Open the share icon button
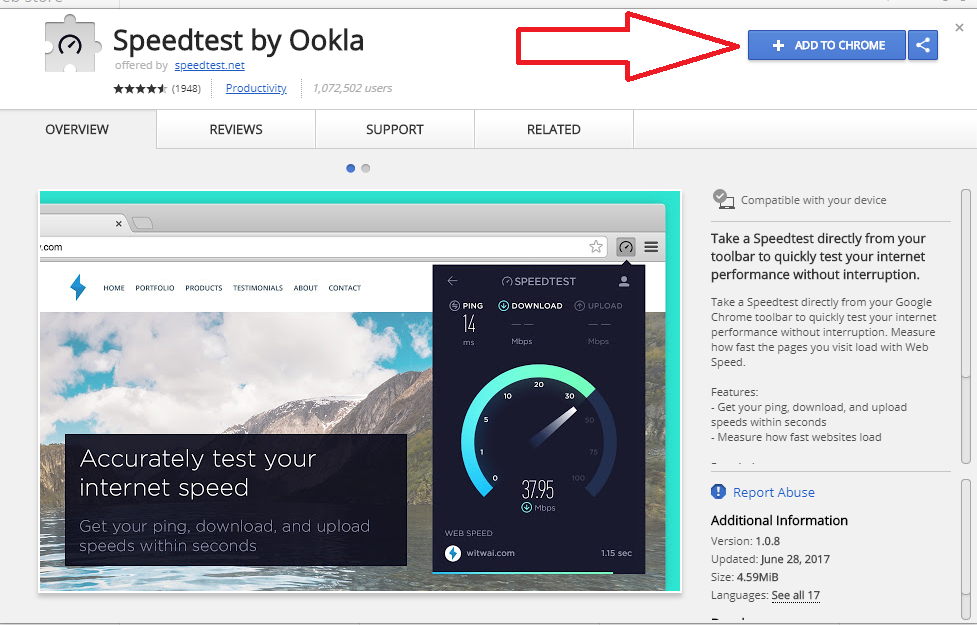This screenshot has height=625, width=977. click(x=923, y=45)
